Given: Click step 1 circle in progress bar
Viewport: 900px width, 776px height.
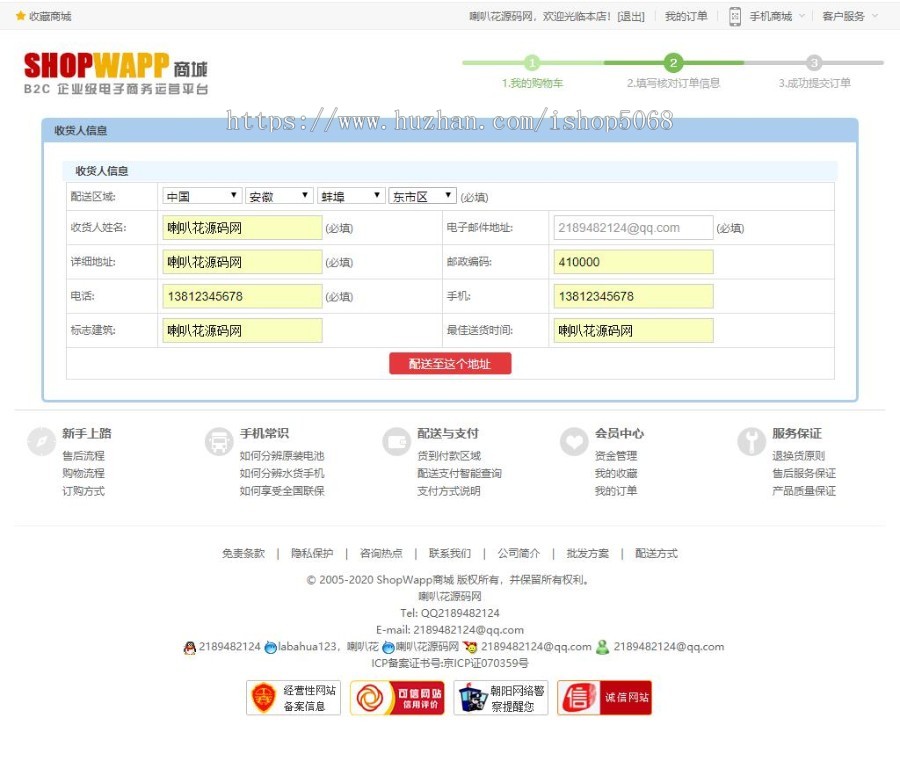Looking at the screenshot, I should (x=532, y=62).
